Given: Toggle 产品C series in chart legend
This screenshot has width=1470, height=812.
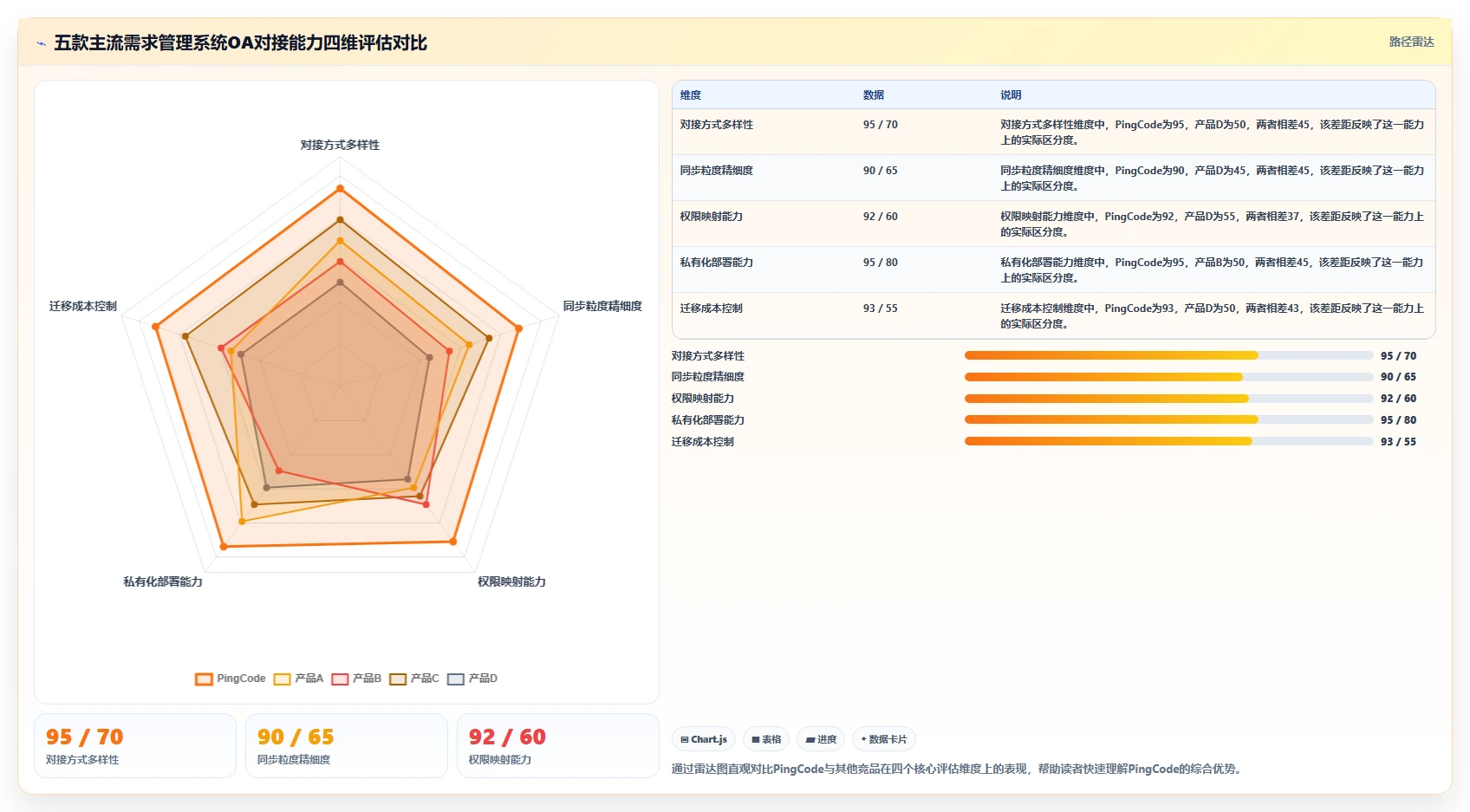Looking at the screenshot, I should click(x=414, y=679).
